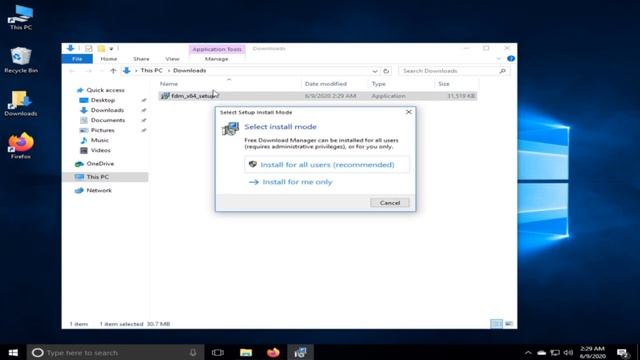Image resolution: width=640 pixels, height=360 pixels.
Task: Open the Windows Start menu
Action: [x=13, y=352]
